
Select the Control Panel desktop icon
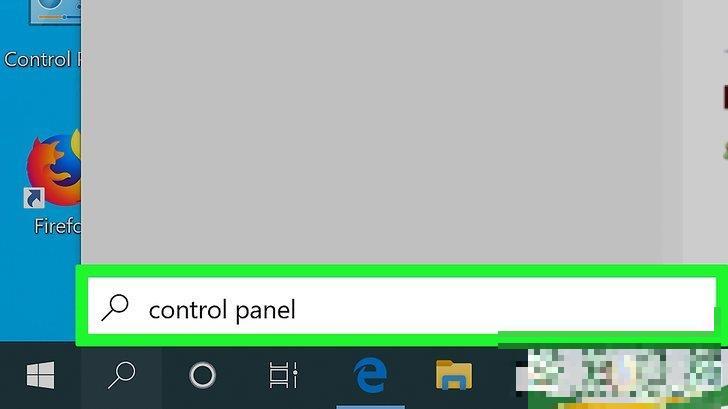click(55, 12)
